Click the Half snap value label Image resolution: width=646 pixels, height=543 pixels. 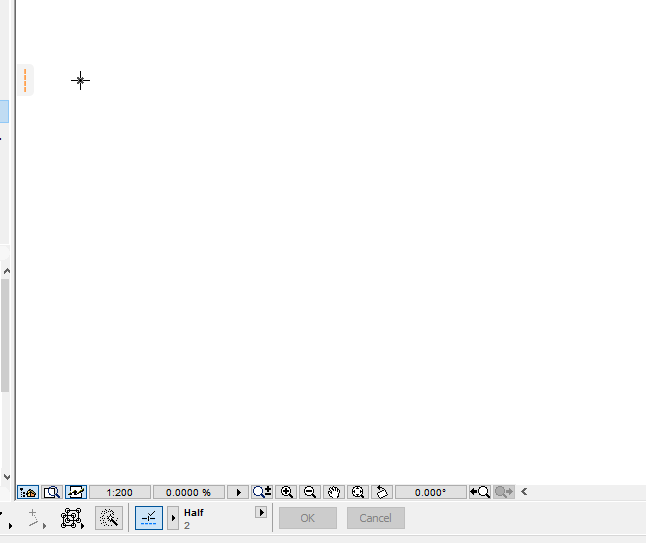coord(194,513)
